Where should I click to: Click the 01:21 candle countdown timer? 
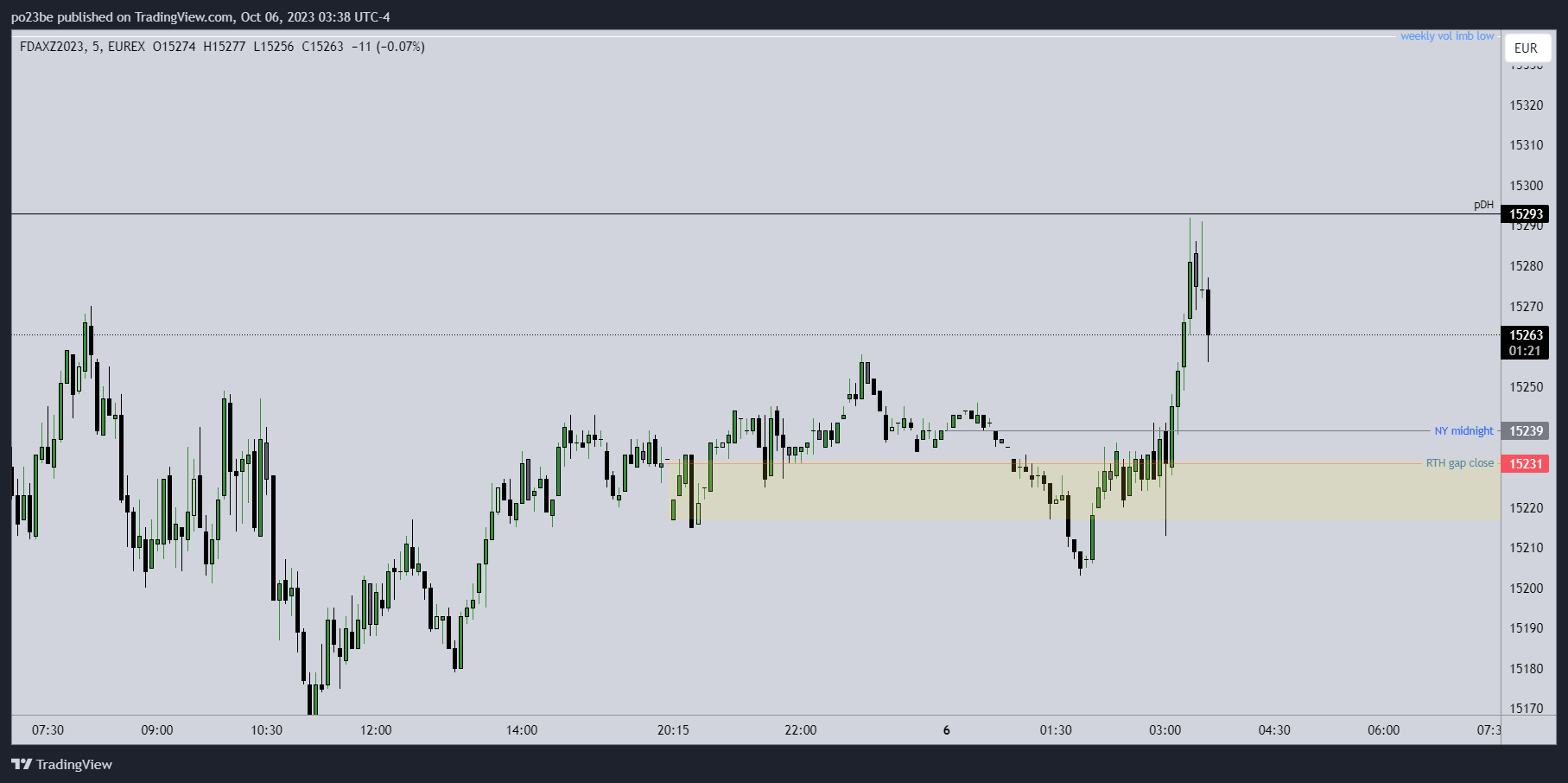click(x=1526, y=351)
